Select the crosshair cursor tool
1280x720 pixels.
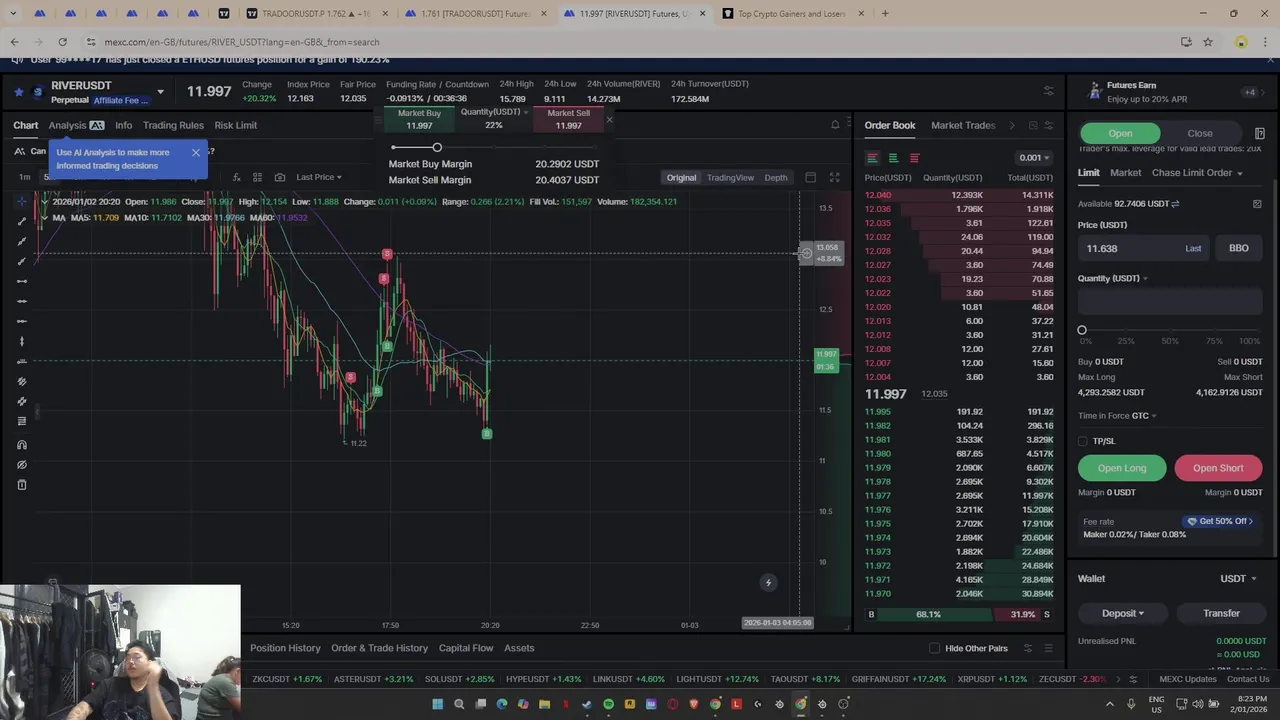pos(22,201)
